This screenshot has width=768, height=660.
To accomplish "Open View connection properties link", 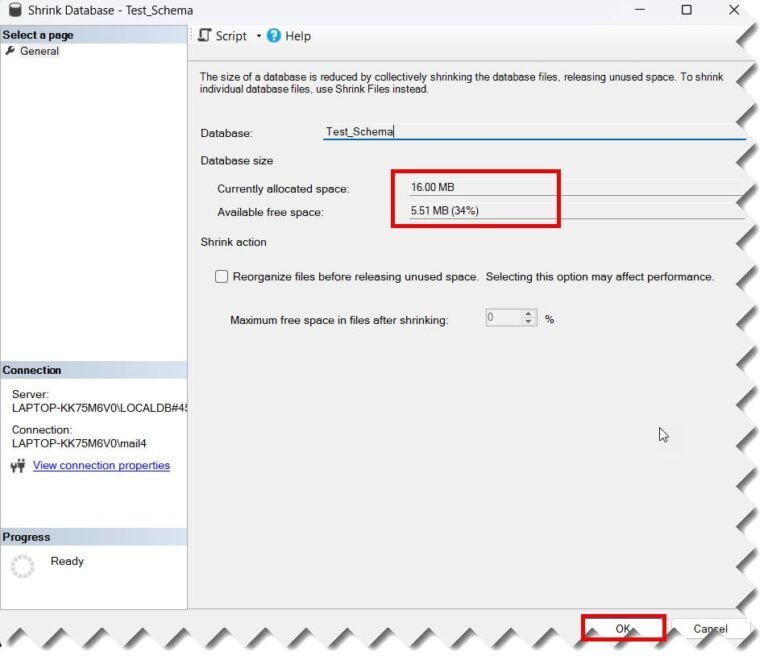I will 101,465.
